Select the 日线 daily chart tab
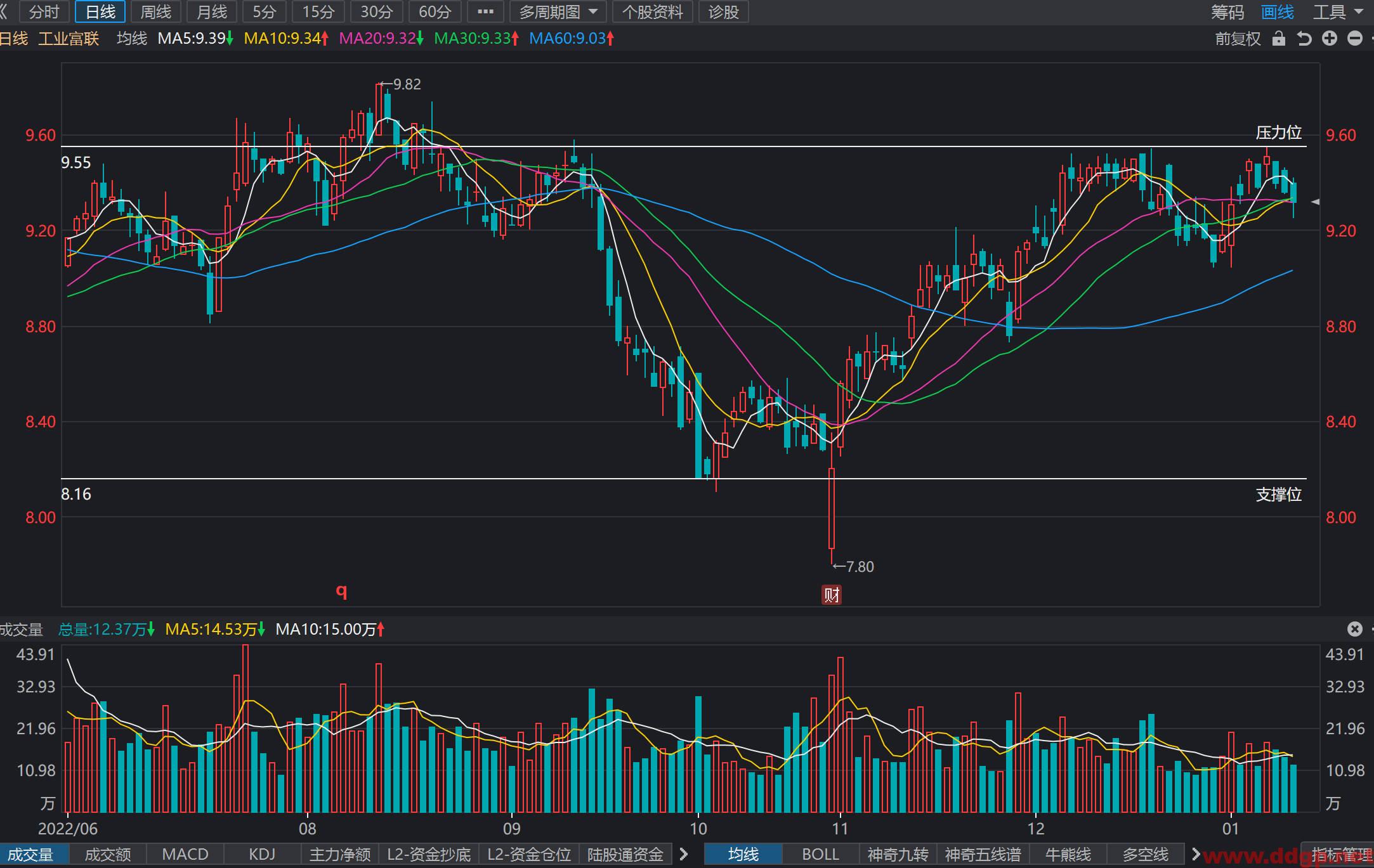The width and height of the screenshot is (1374, 868). click(x=100, y=12)
